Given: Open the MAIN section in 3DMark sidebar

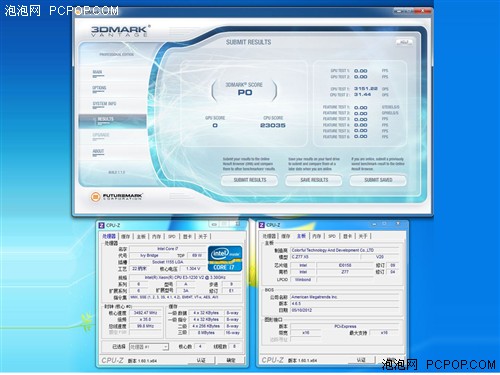Looking at the screenshot, I should point(98,73).
